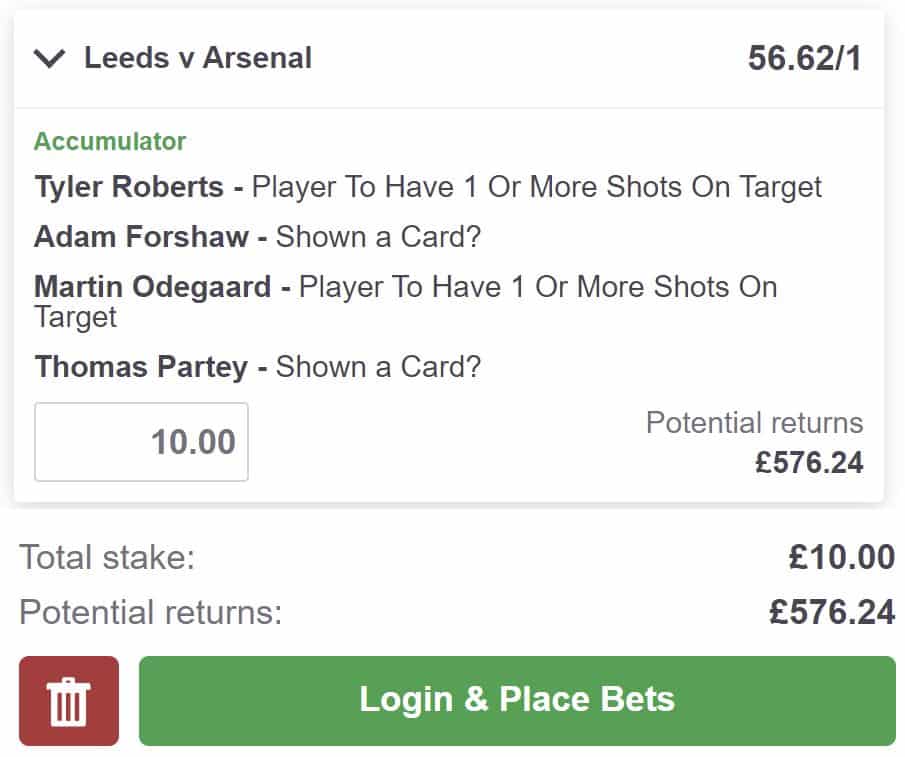905x757 pixels.
Task: Click Adam Forshaw's Shown a Card? text
Action: coord(378,237)
